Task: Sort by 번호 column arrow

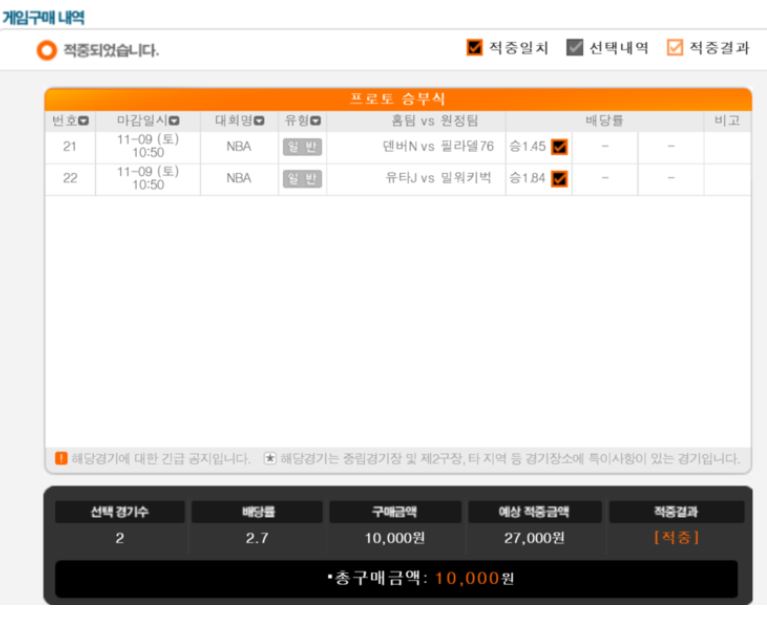Action: pos(84,120)
